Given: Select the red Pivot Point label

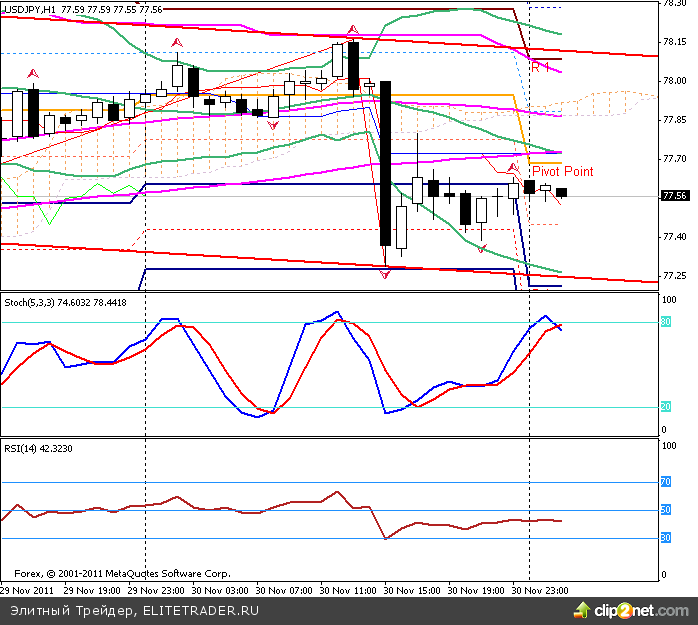Looking at the screenshot, I should [561, 172].
